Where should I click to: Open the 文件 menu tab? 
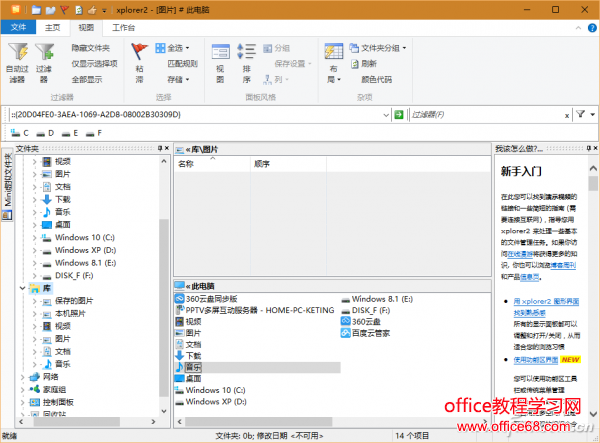[x=18, y=28]
